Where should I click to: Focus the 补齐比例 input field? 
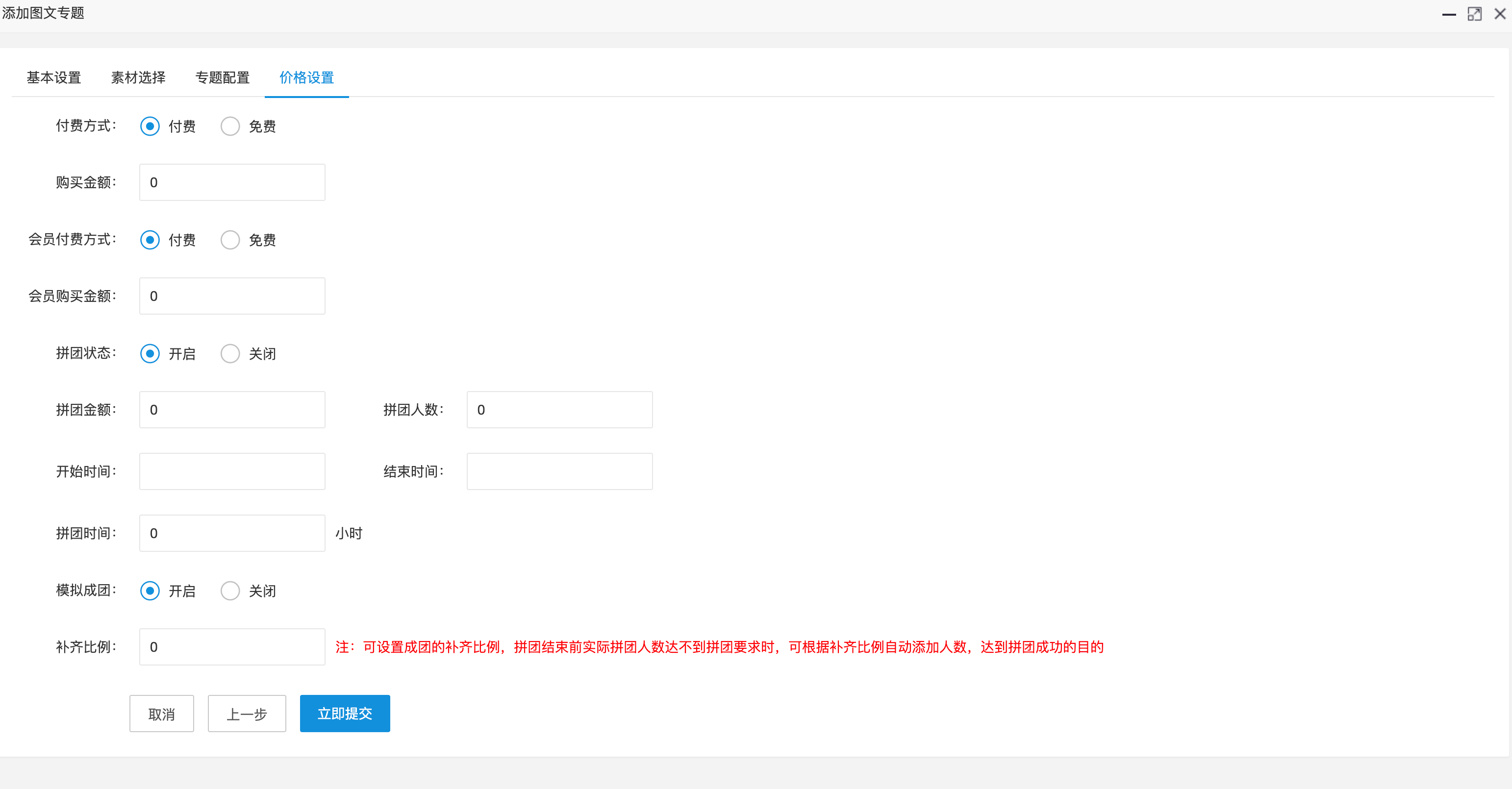click(x=232, y=647)
